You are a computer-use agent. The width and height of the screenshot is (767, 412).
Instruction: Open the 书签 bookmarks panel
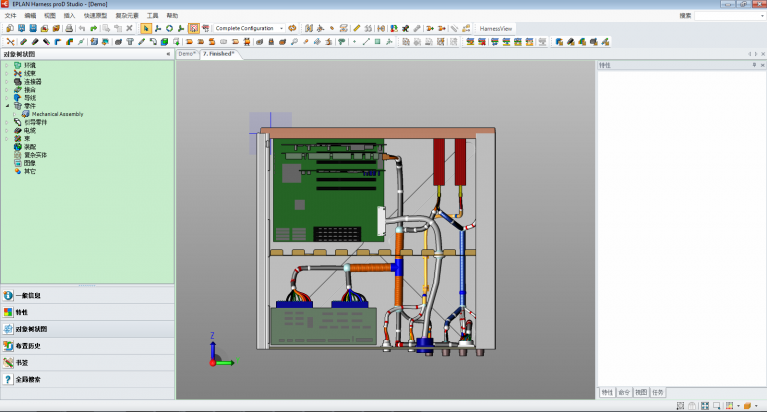21,363
